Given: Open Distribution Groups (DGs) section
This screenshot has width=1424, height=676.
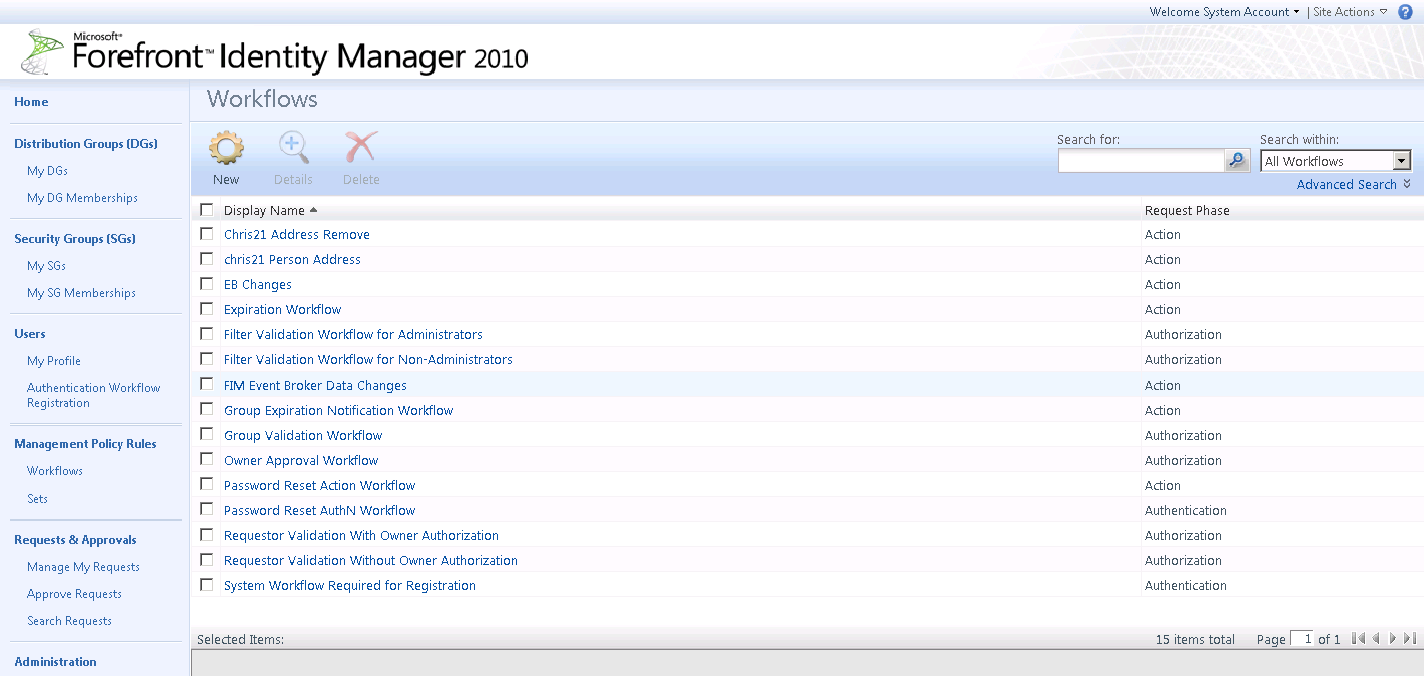Looking at the screenshot, I should (86, 144).
